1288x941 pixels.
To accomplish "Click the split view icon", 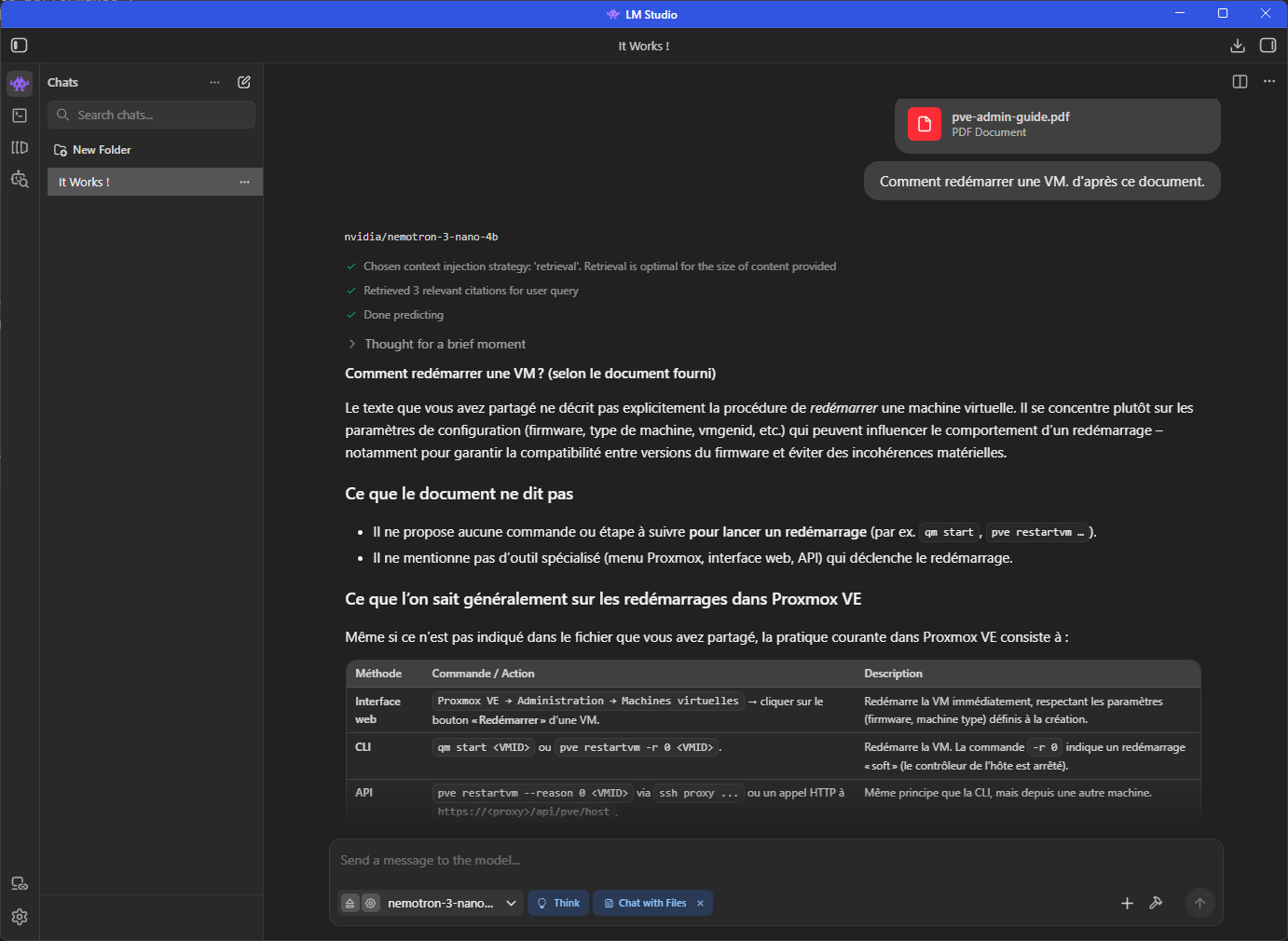I will pos(1240,82).
